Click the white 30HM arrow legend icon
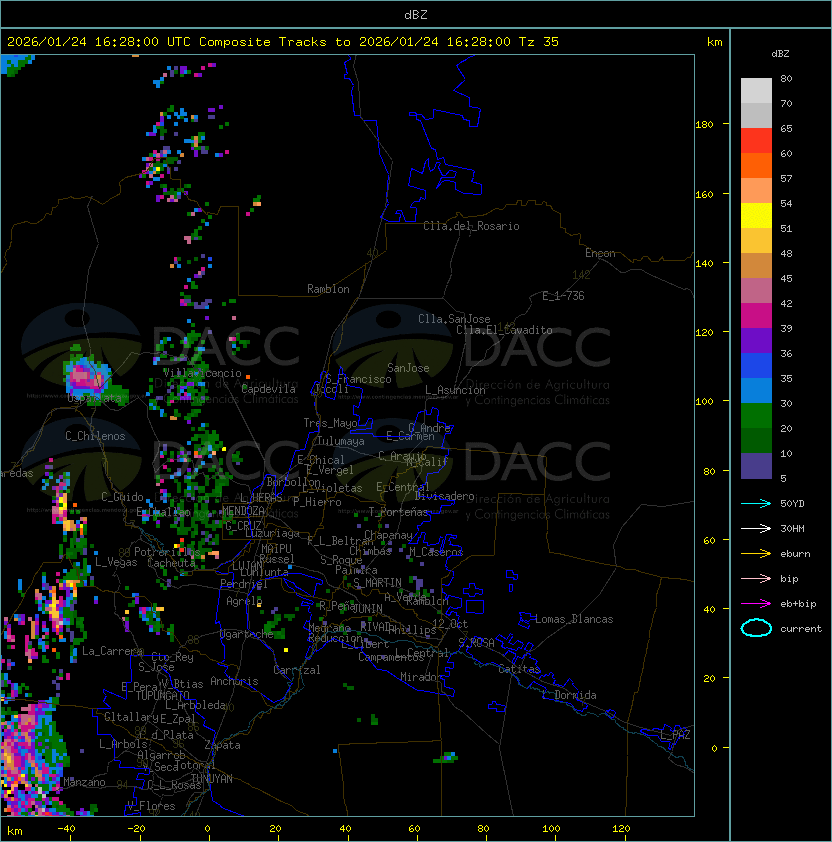 (x=756, y=528)
